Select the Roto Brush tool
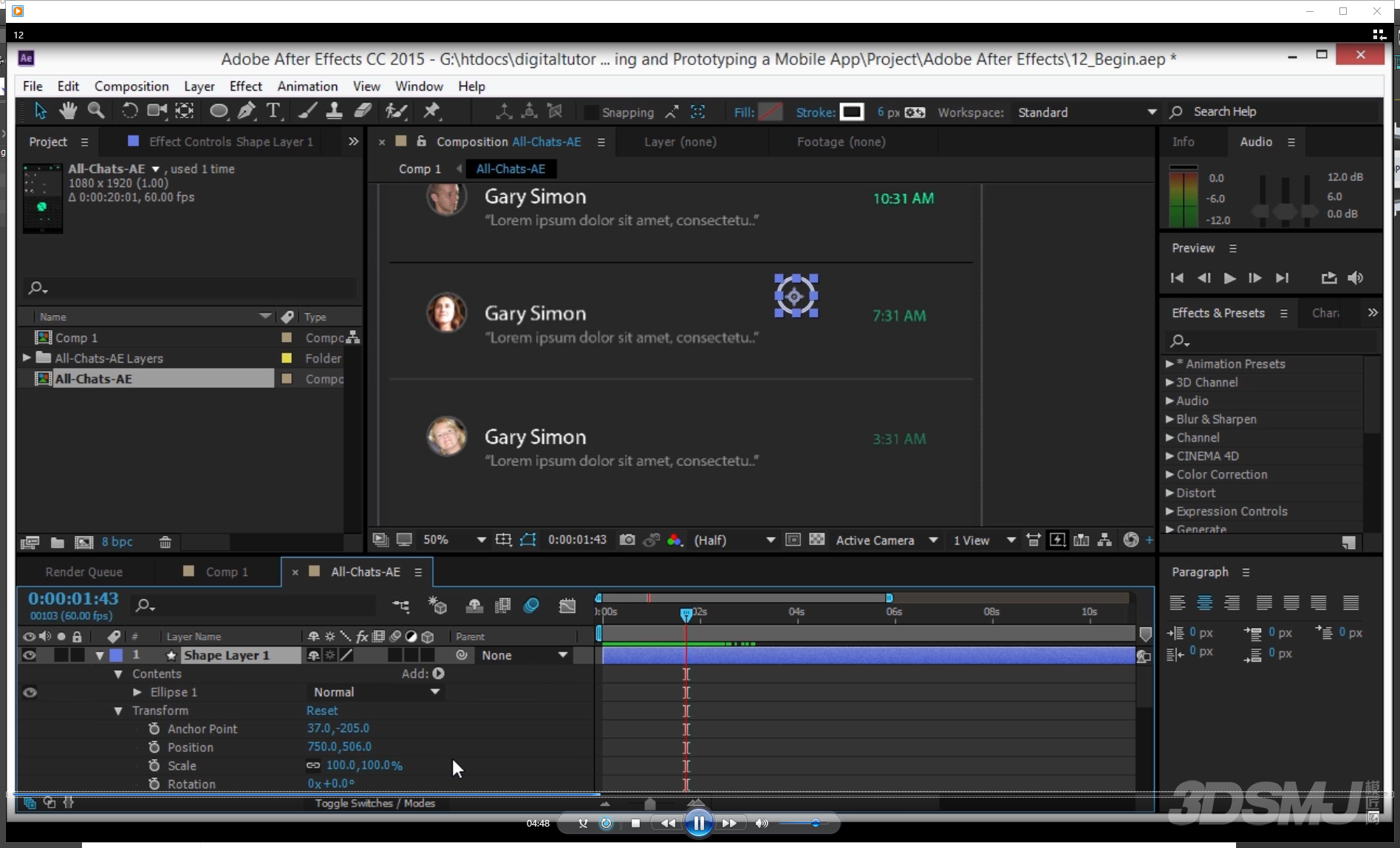1400x848 pixels. [x=396, y=112]
